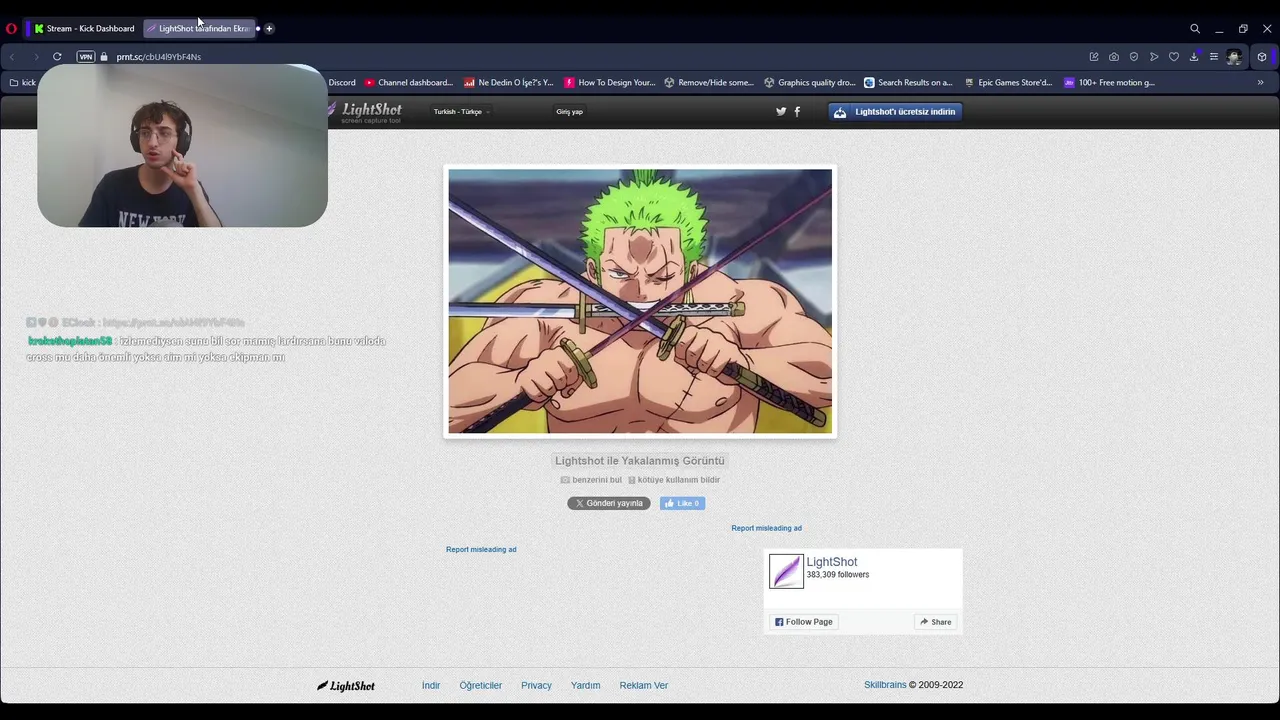
Task: Open the Öğreticiler footer link
Action: (x=481, y=685)
